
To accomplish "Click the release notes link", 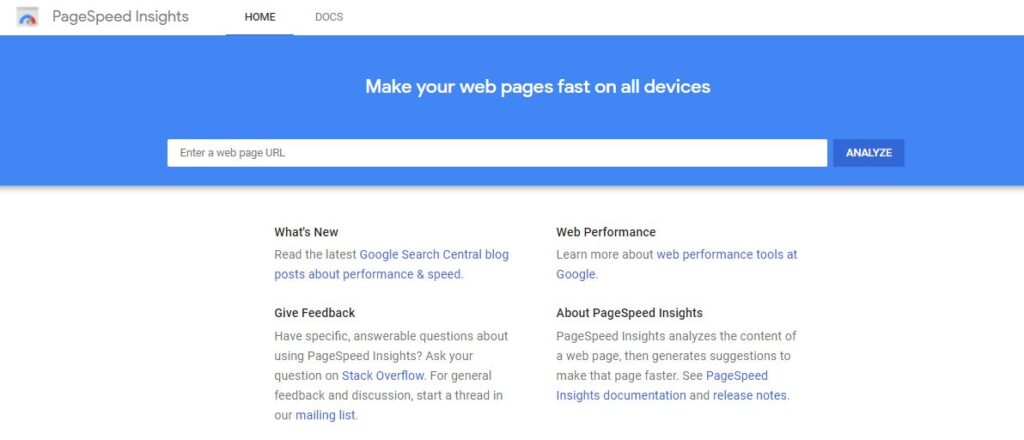I will click(x=750, y=395).
